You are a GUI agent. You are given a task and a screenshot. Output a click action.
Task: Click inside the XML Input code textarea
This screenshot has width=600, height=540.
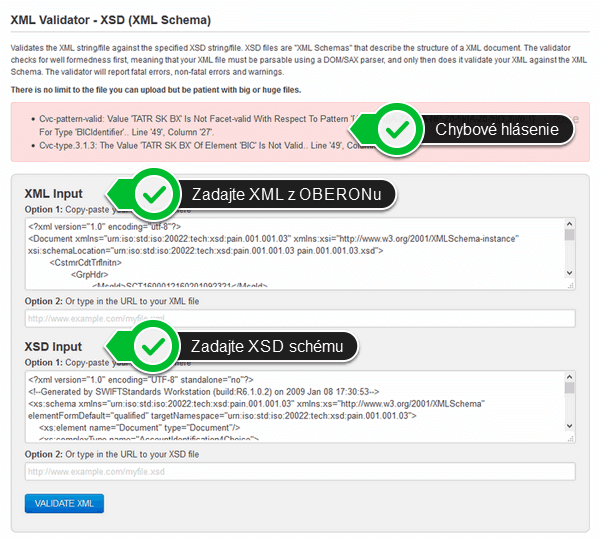pos(290,254)
